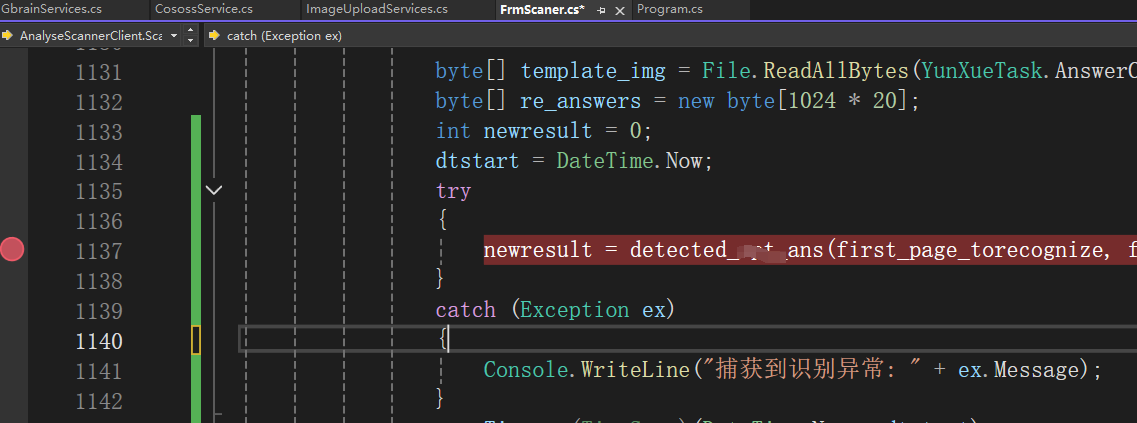Screen dimensions: 1137x423
Task: Place cursor after opening brace on line 1140
Action: pyautogui.click(x=449, y=340)
